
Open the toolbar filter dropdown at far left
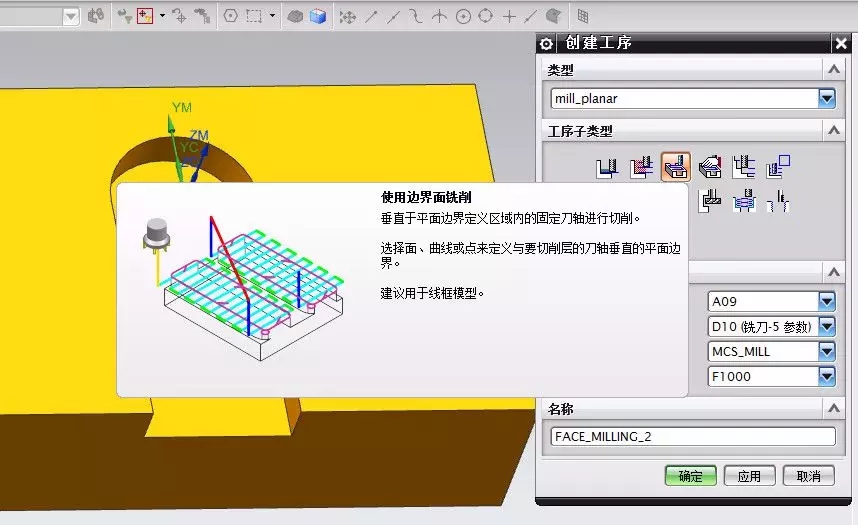pos(71,17)
